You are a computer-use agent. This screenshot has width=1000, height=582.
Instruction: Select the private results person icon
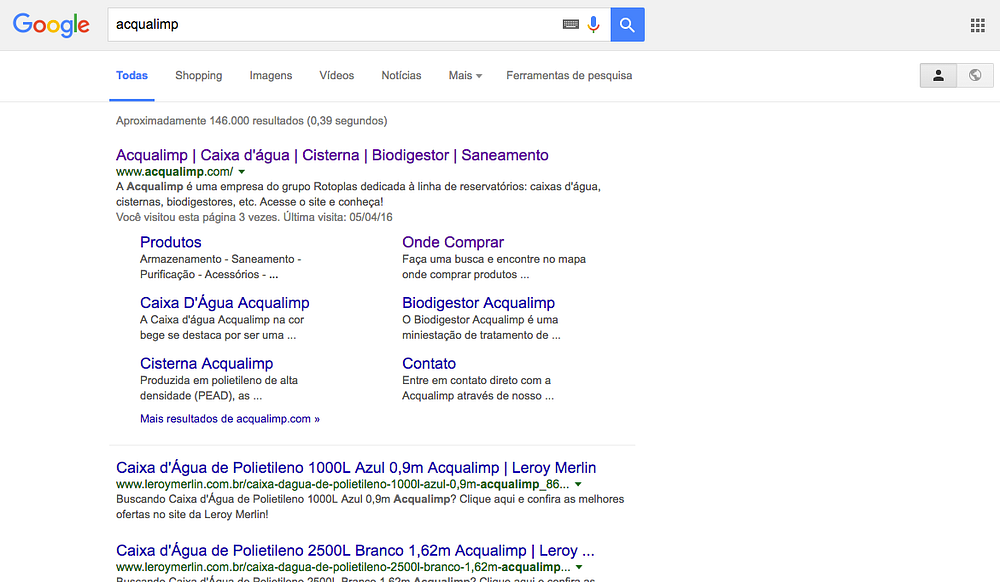click(938, 75)
